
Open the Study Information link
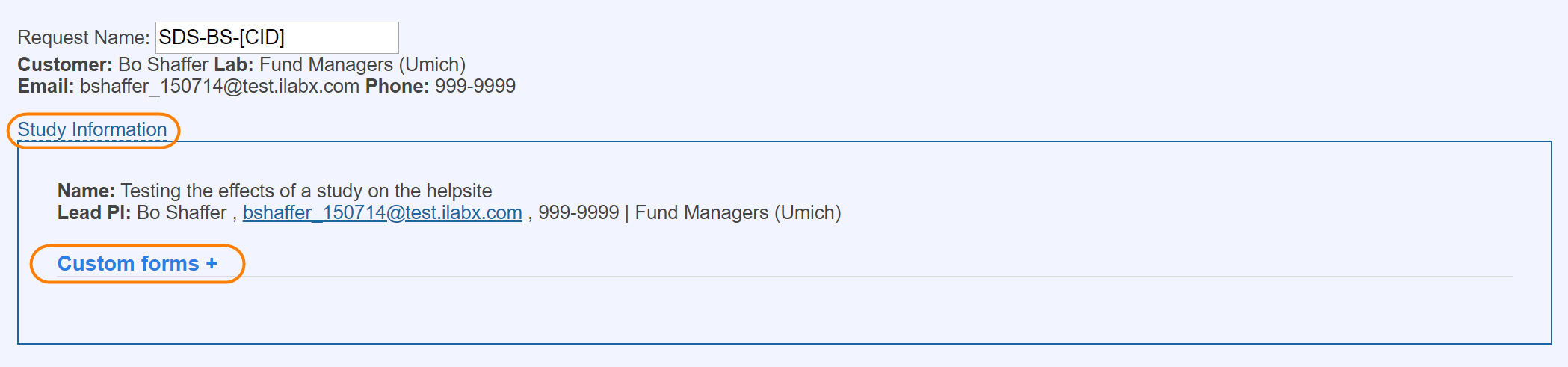tap(92, 130)
